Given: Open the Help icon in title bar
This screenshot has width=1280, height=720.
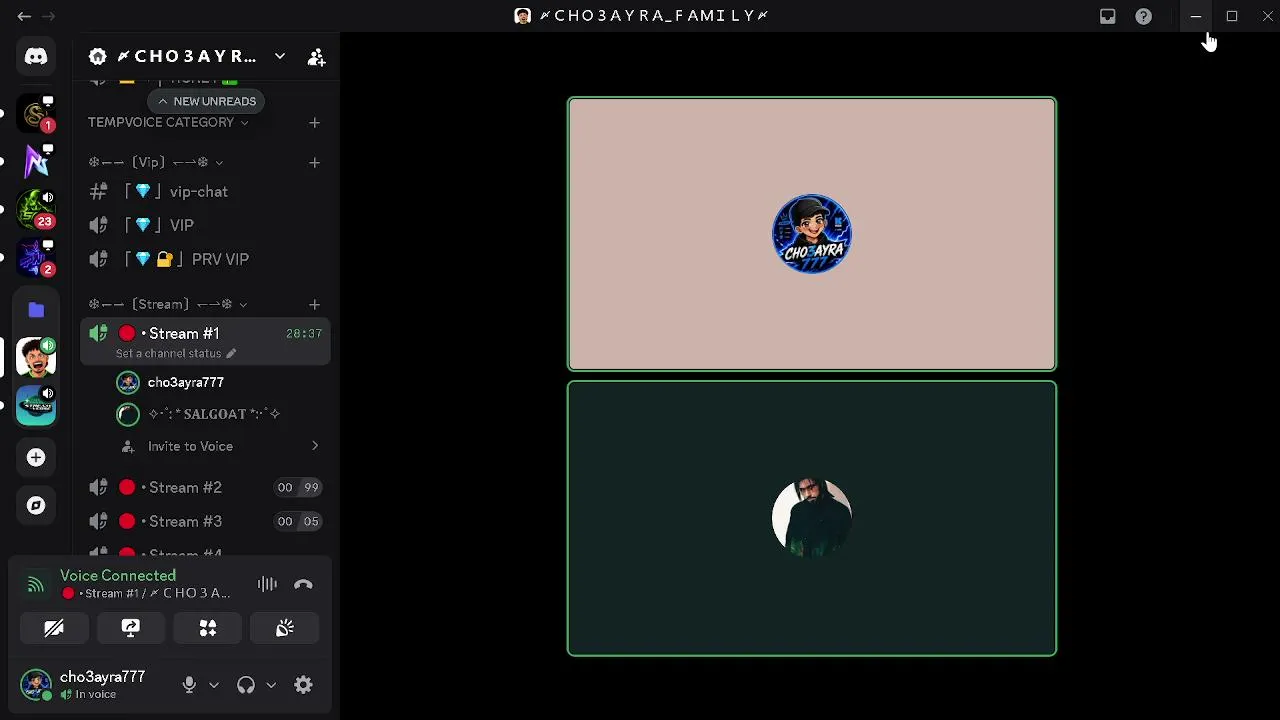Looking at the screenshot, I should 1143,16.
